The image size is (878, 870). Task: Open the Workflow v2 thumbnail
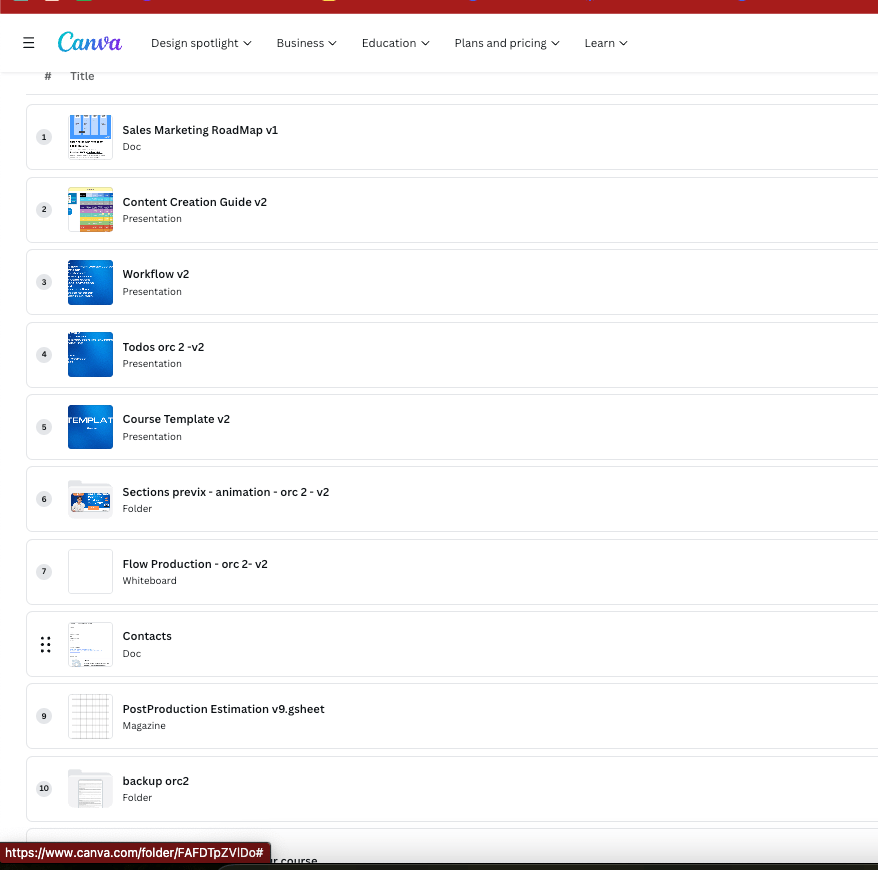[x=90, y=282]
